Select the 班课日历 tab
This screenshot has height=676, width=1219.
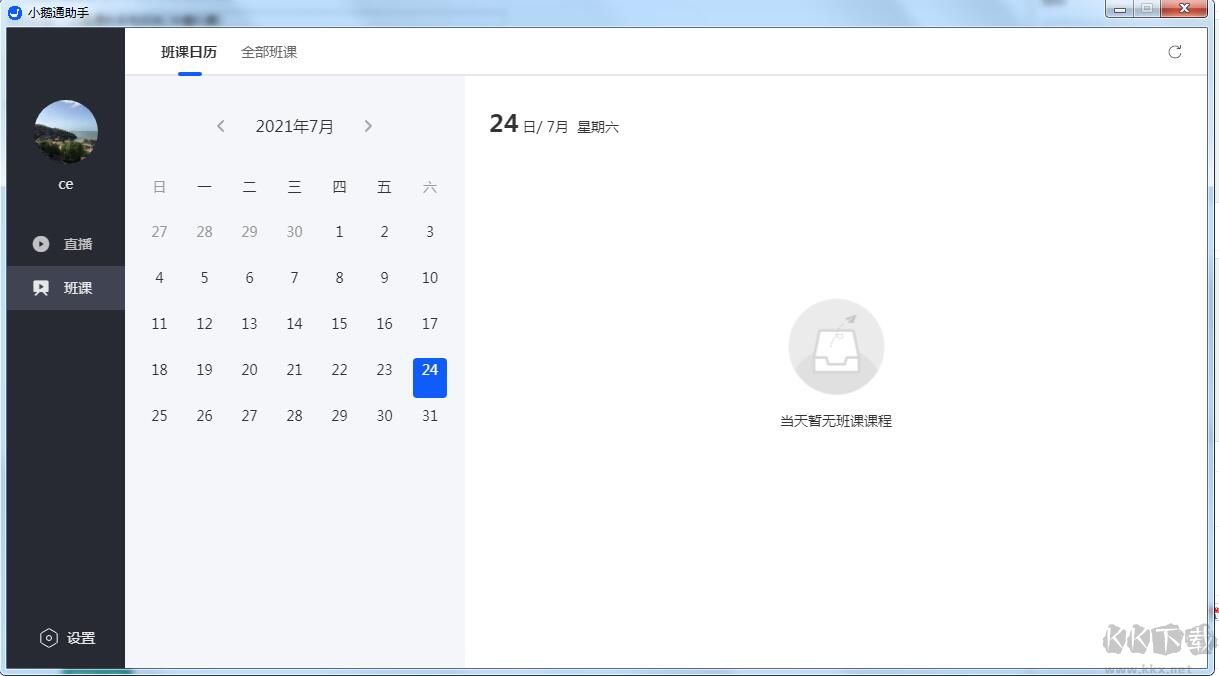click(x=190, y=52)
